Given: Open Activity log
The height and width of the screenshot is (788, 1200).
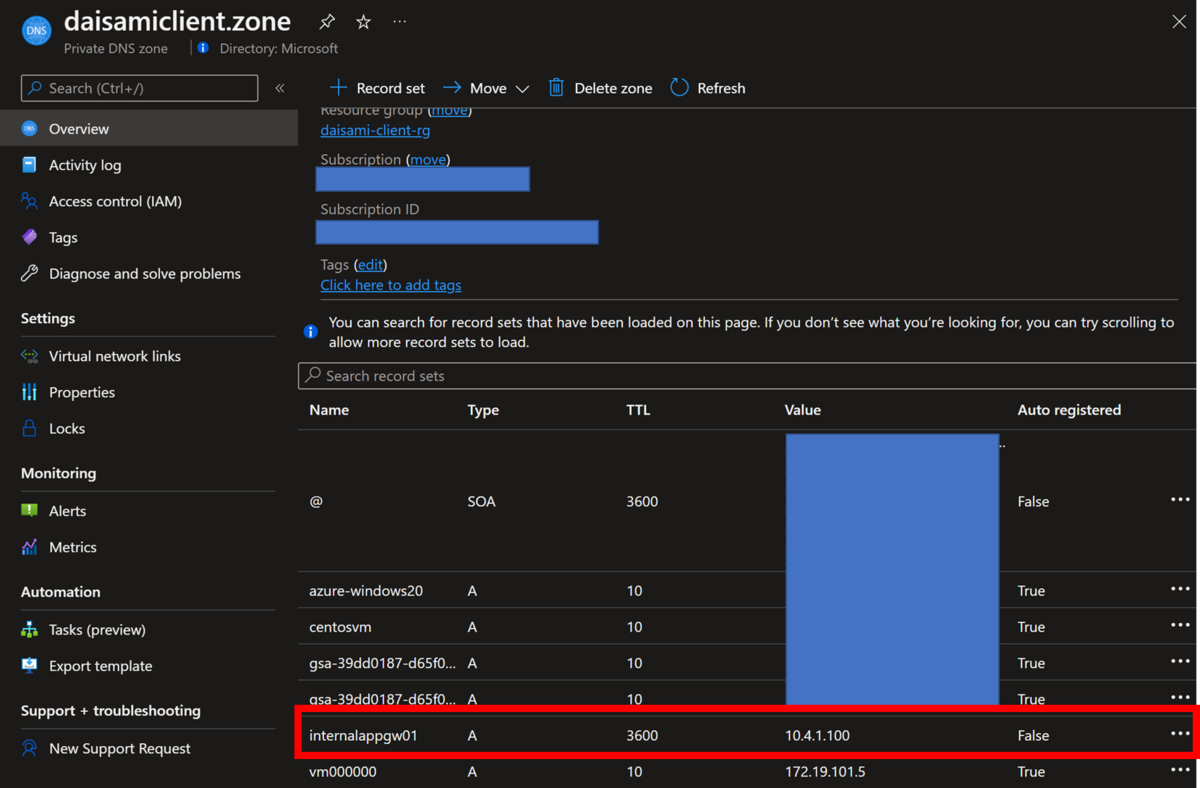Looking at the screenshot, I should [x=85, y=165].
